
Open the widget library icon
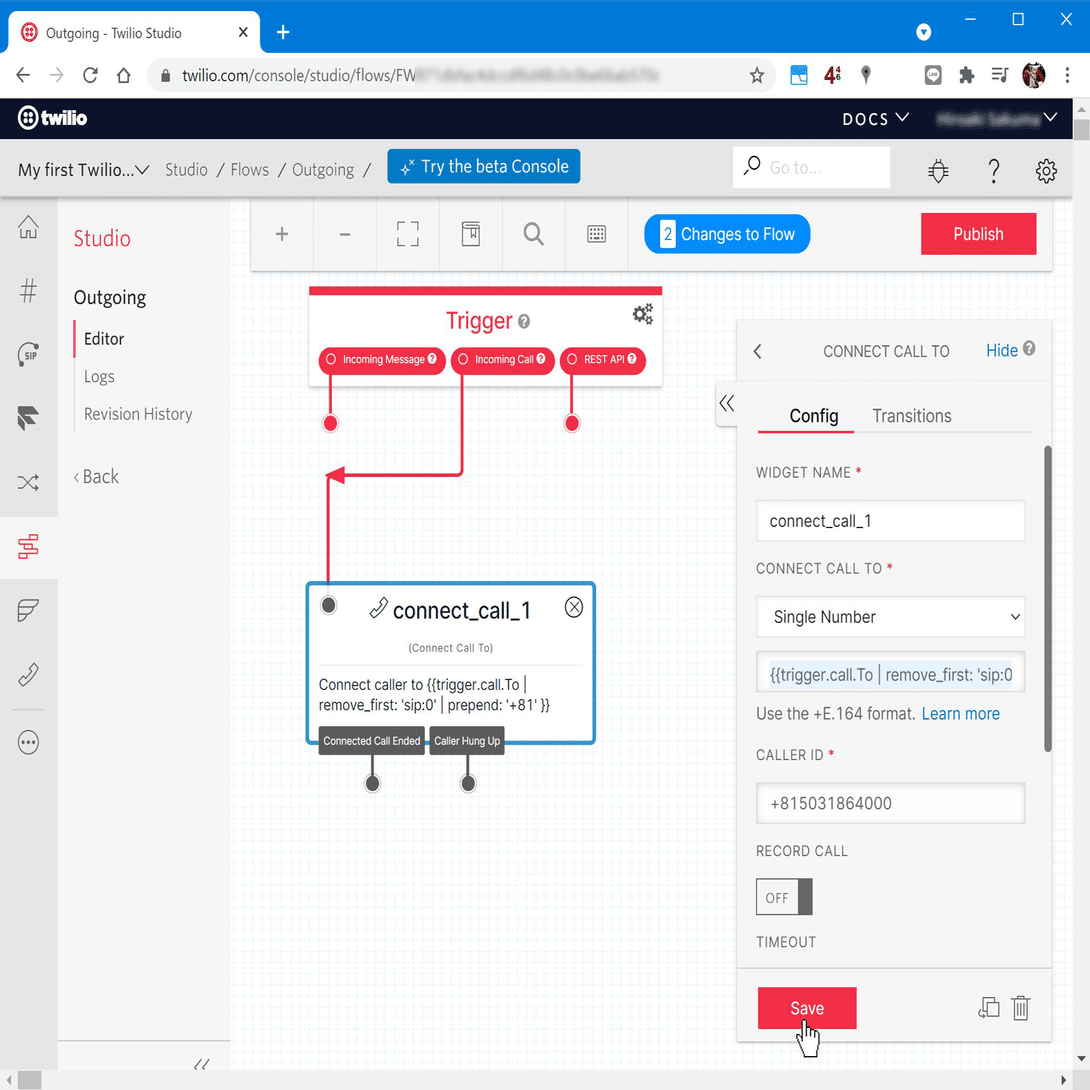click(470, 234)
